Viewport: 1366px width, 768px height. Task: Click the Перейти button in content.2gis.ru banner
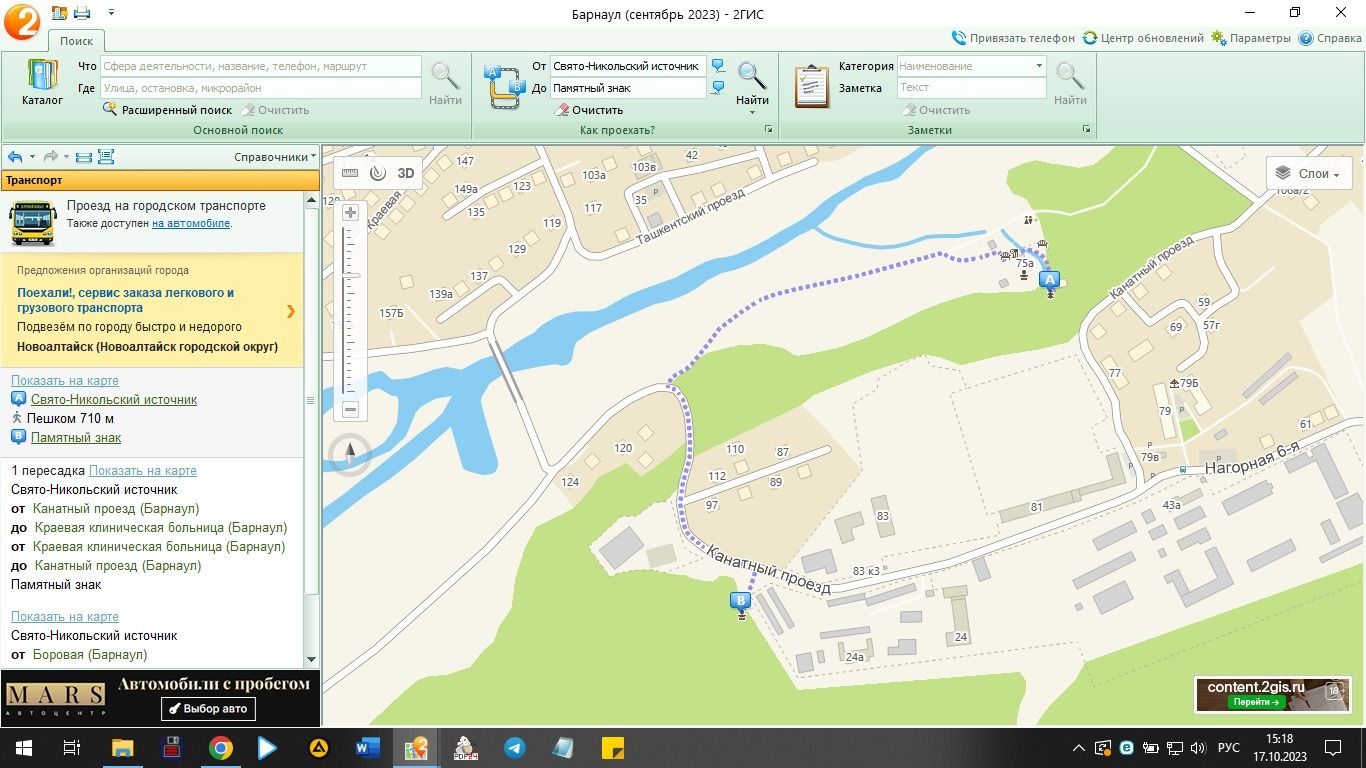1257,702
